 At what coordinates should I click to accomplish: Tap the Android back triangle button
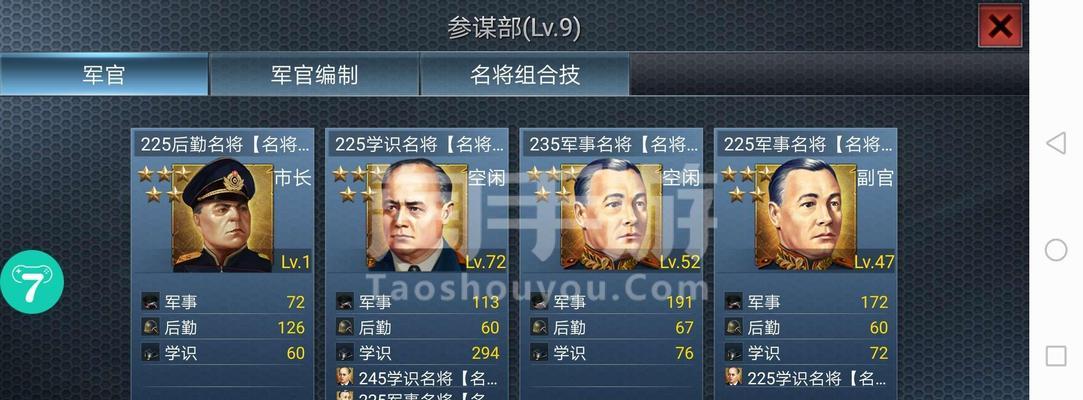click(x=1055, y=143)
